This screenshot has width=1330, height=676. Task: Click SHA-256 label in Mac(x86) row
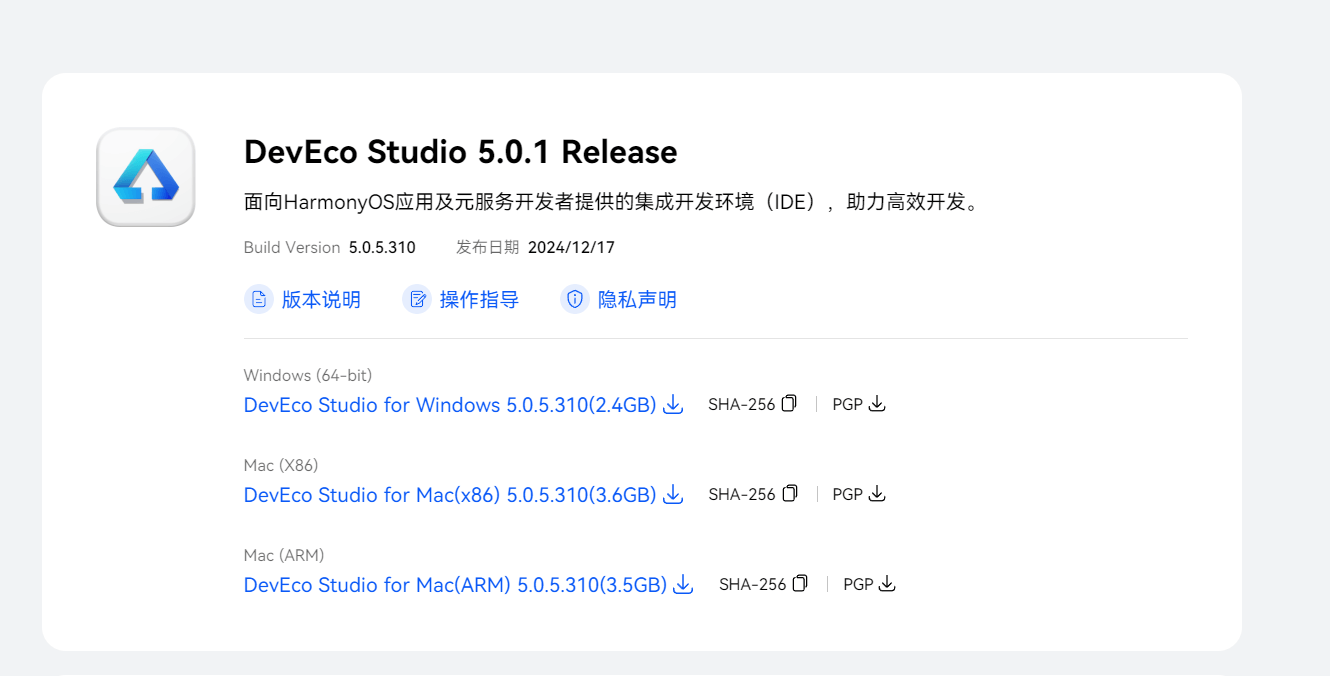point(742,495)
